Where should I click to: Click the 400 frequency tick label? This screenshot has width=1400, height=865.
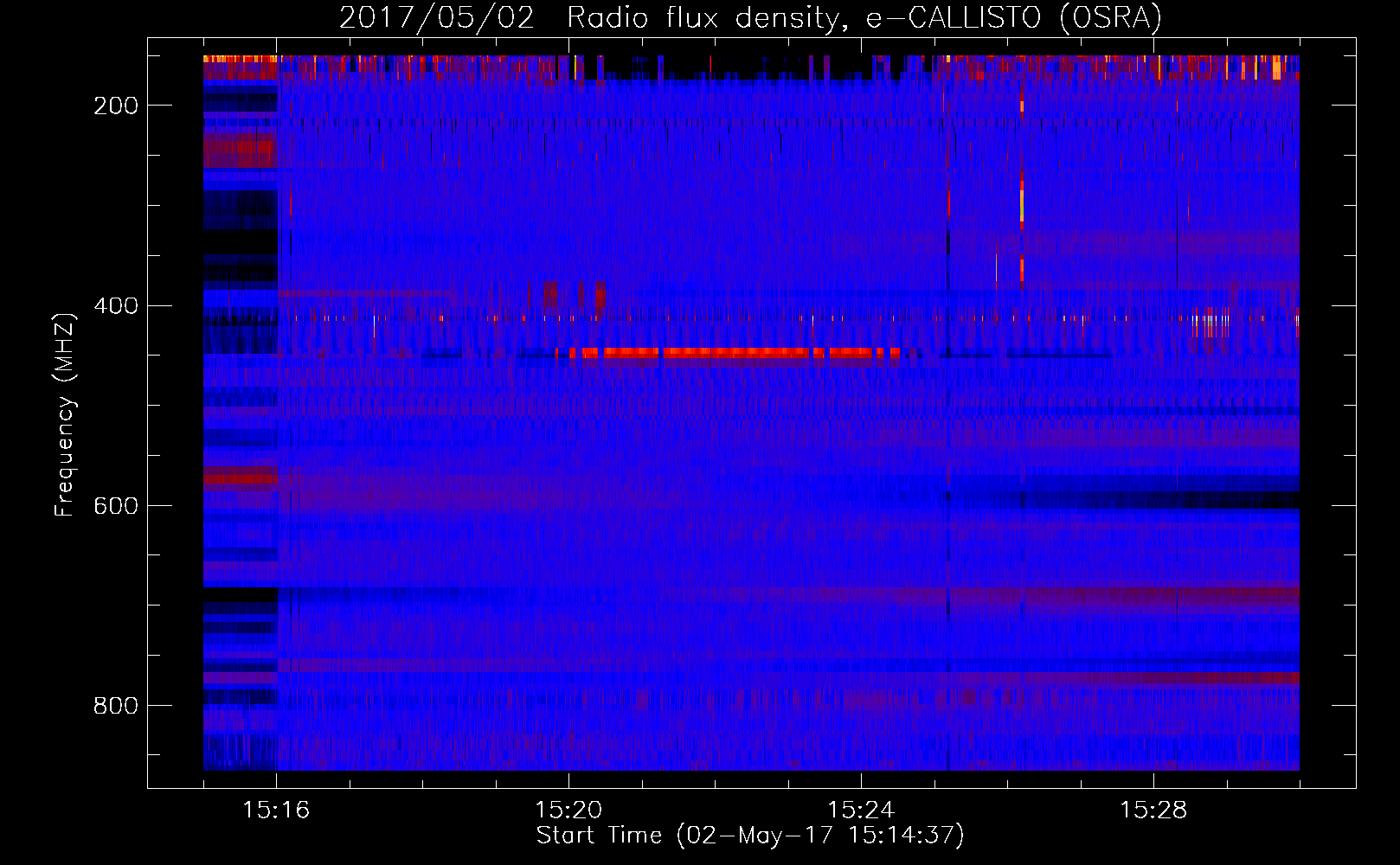[116, 305]
